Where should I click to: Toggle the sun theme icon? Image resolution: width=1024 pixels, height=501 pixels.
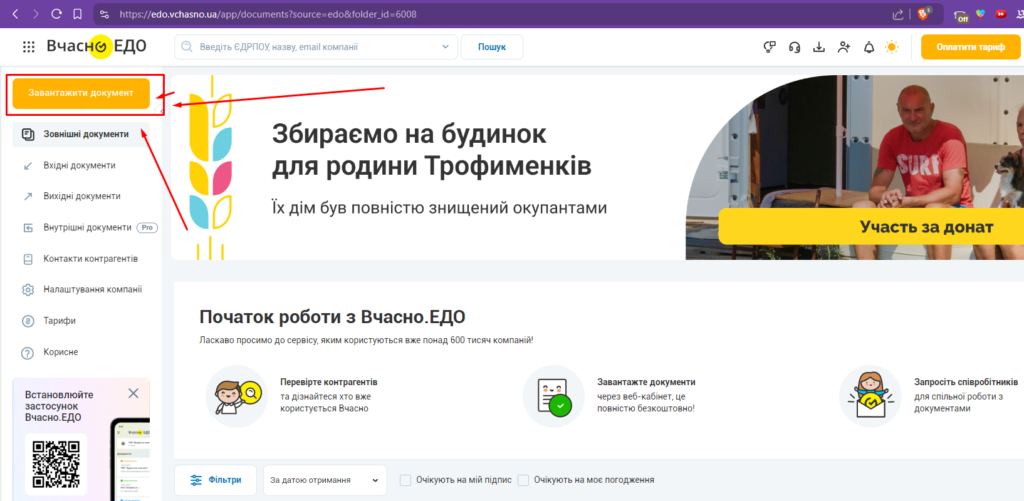(891, 47)
